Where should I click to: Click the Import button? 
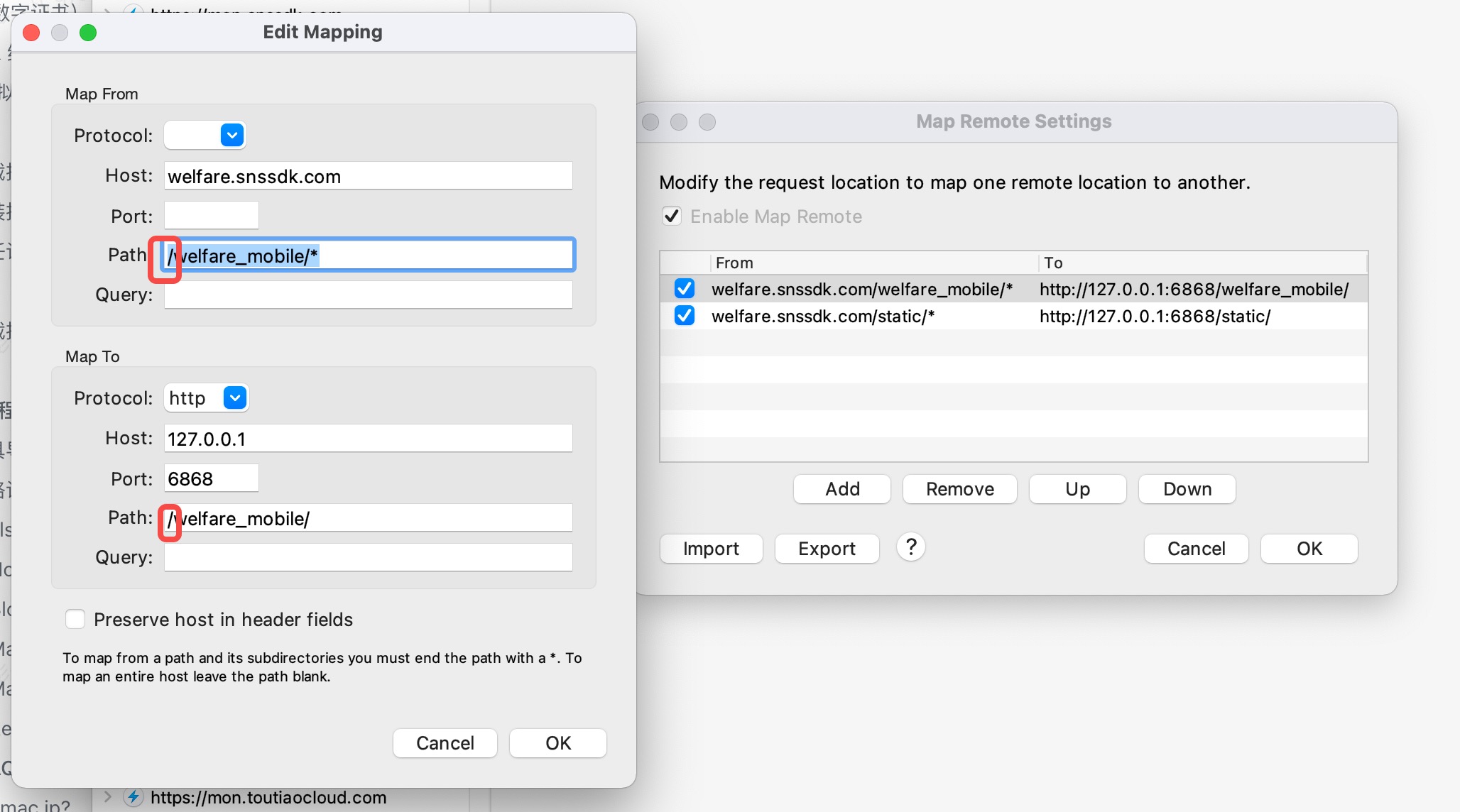711,549
